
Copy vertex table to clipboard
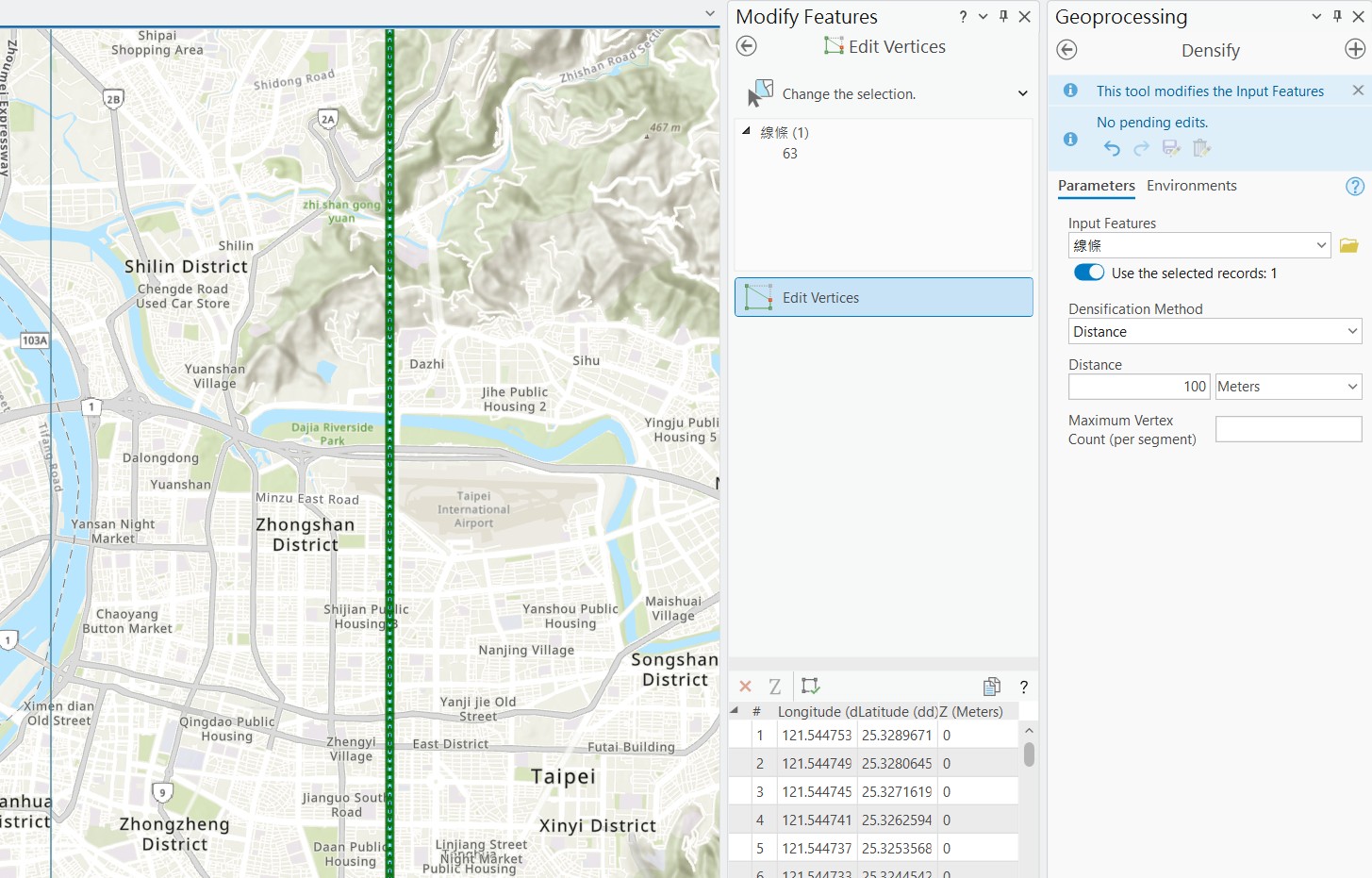tap(992, 687)
